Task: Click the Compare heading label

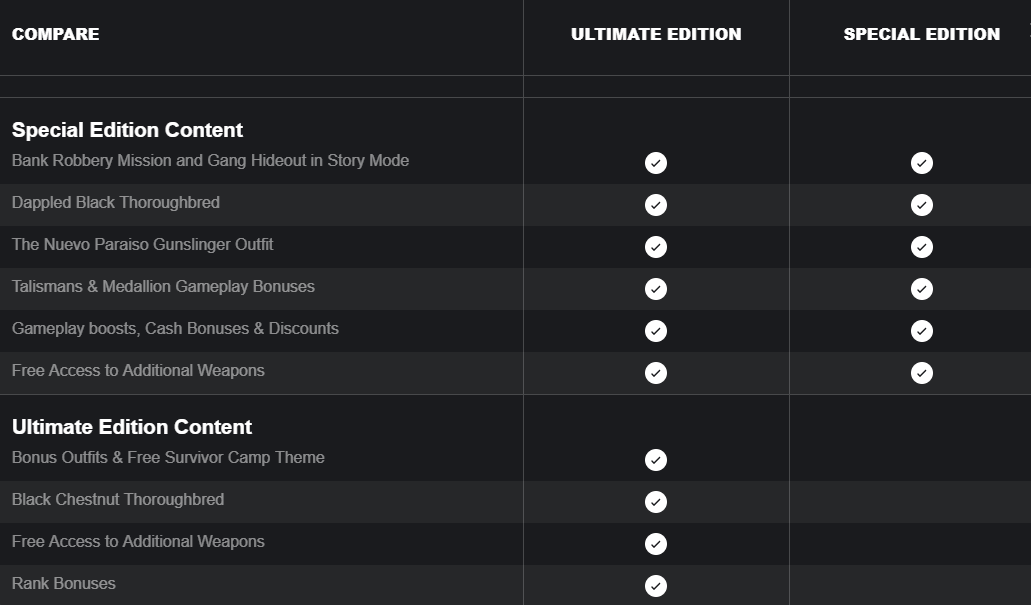Action: (56, 34)
